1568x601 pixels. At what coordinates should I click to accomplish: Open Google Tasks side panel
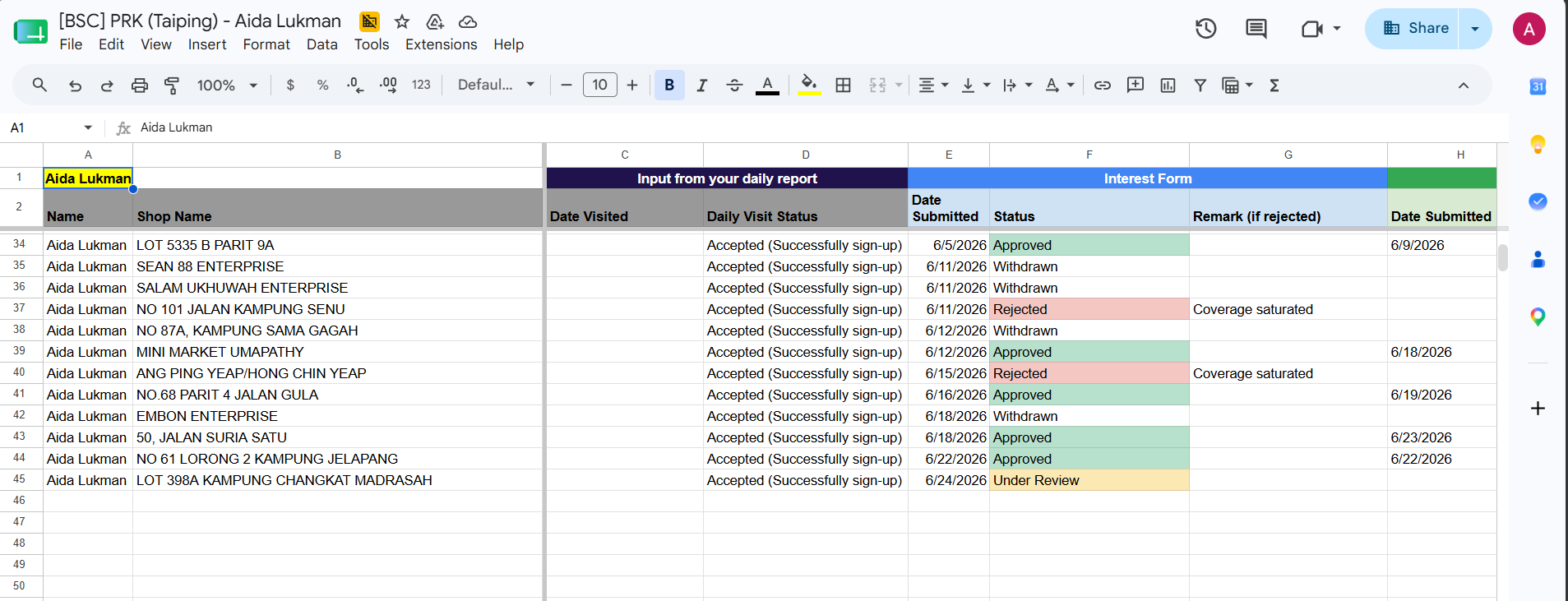coord(1538,201)
